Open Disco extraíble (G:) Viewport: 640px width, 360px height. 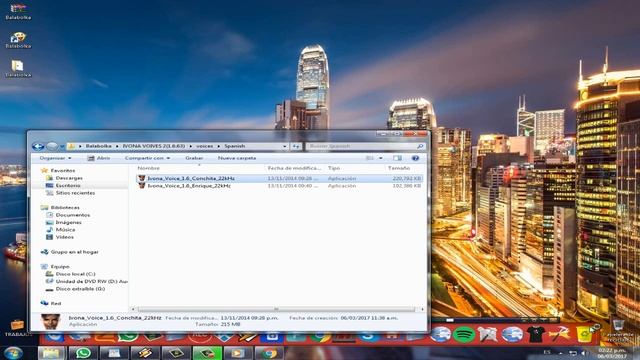tap(80, 289)
